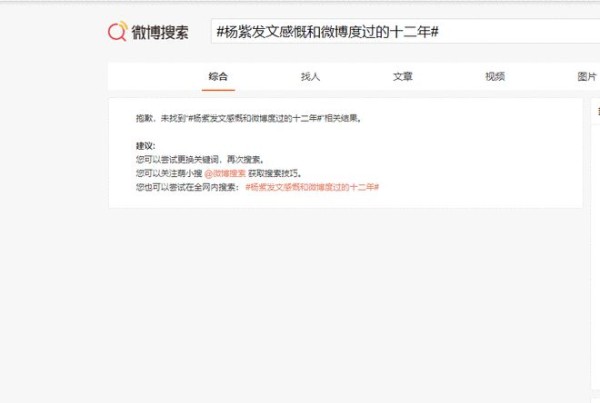600x403 pixels.
Task: Switch to the 视频 tab
Action: tap(495, 77)
